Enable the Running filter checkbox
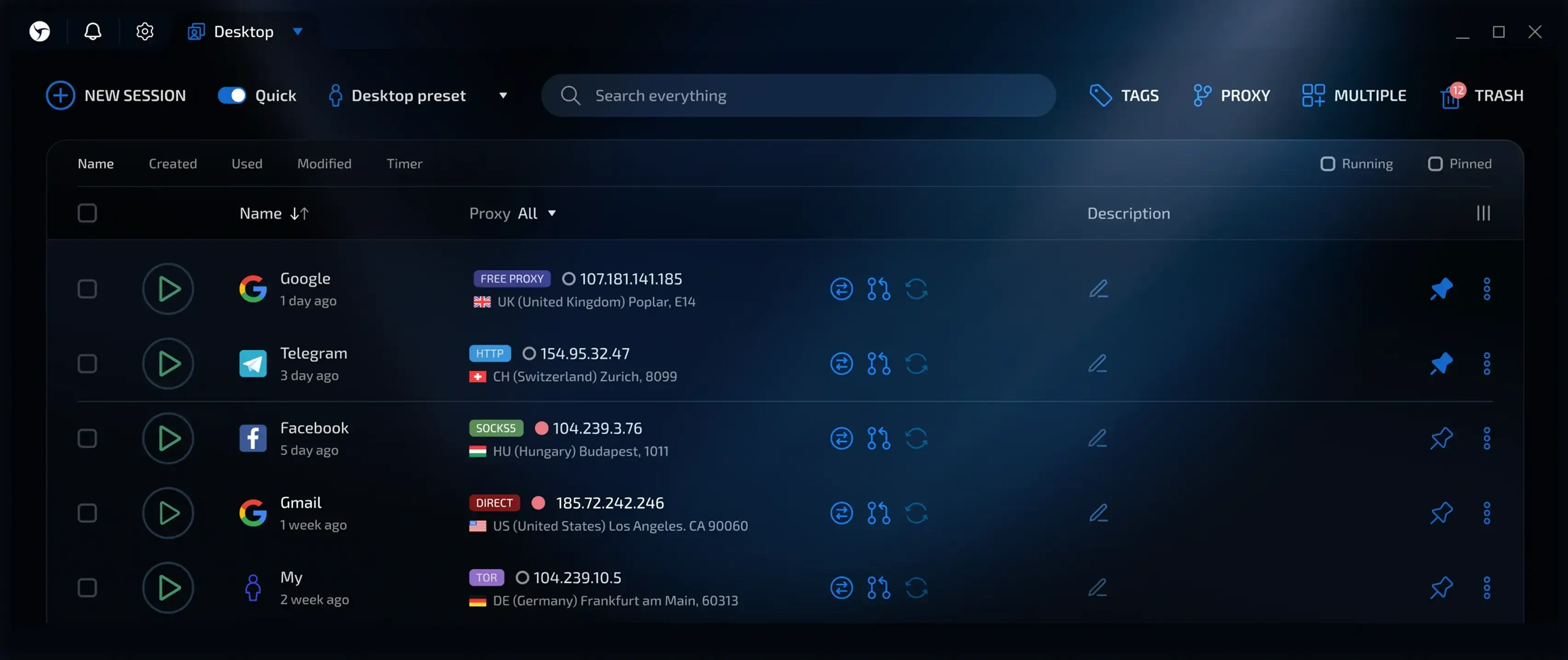This screenshot has width=1568, height=660. (1328, 164)
